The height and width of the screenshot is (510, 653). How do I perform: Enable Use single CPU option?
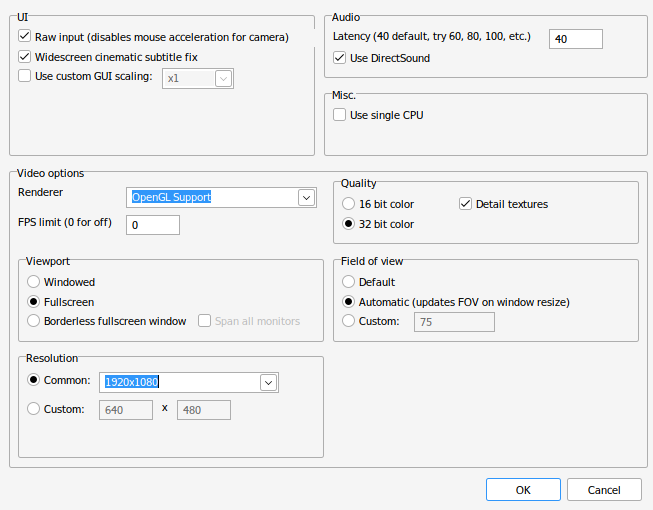tap(339, 114)
